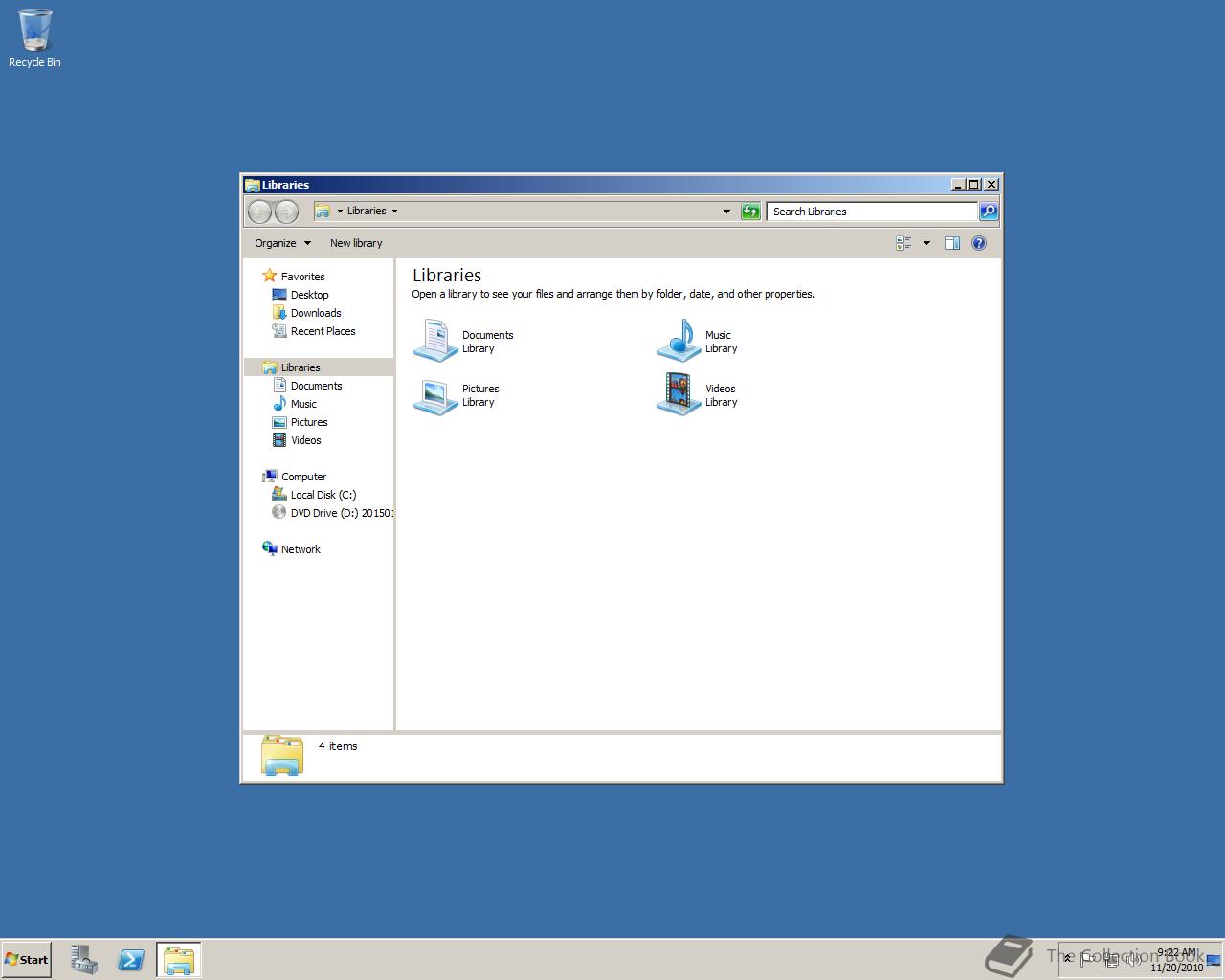Screen dimensions: 1225x980
Task: Select the Documents Library icon in content area
Action: pos(436,341)
